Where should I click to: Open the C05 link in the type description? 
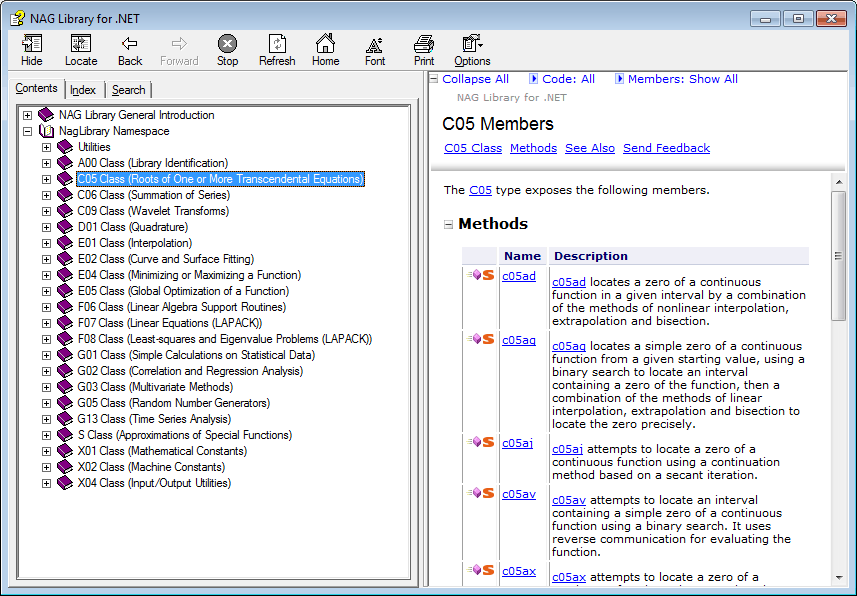(480, 190)
